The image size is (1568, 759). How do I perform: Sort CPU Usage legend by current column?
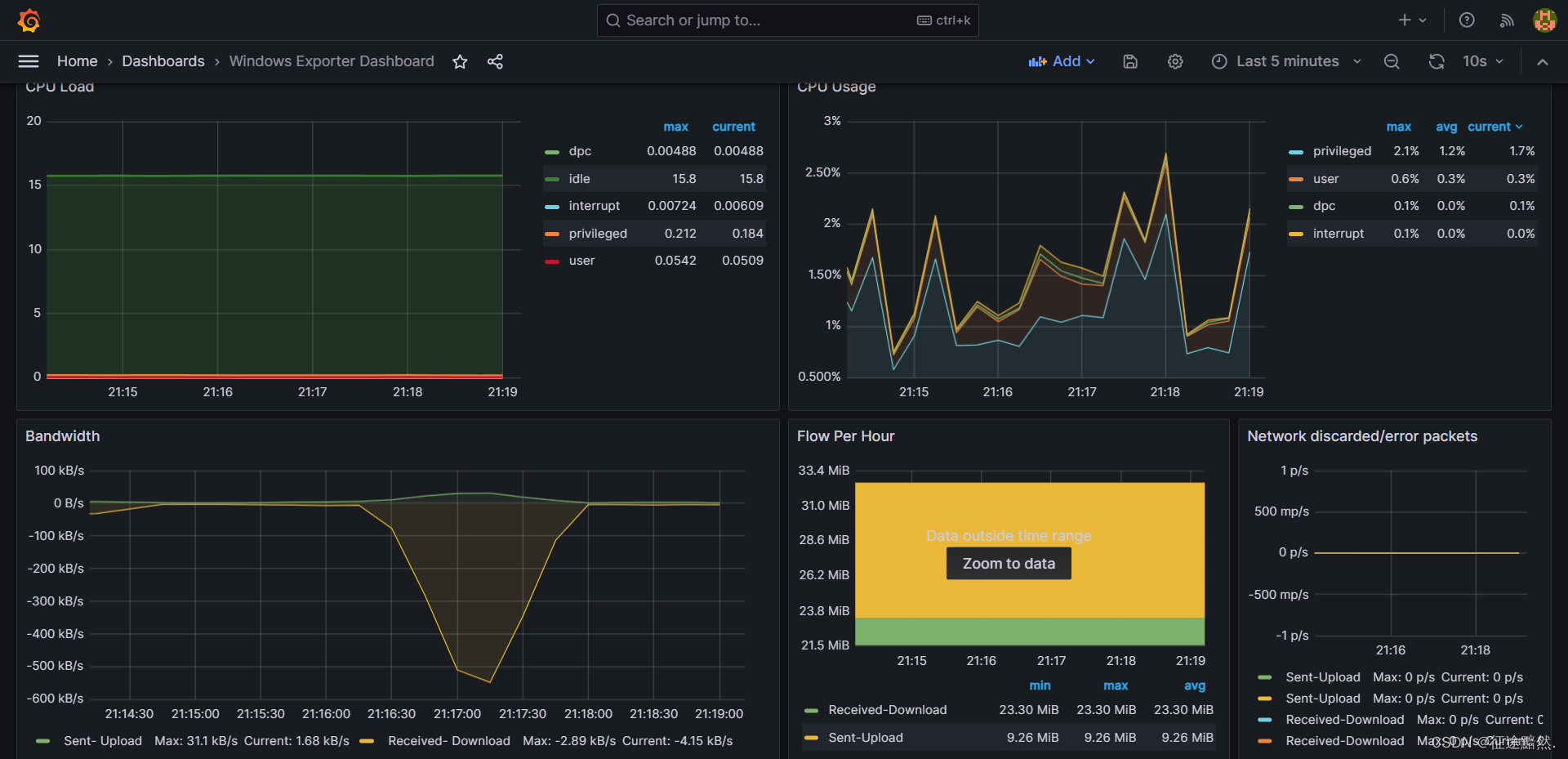[1494, 127]
